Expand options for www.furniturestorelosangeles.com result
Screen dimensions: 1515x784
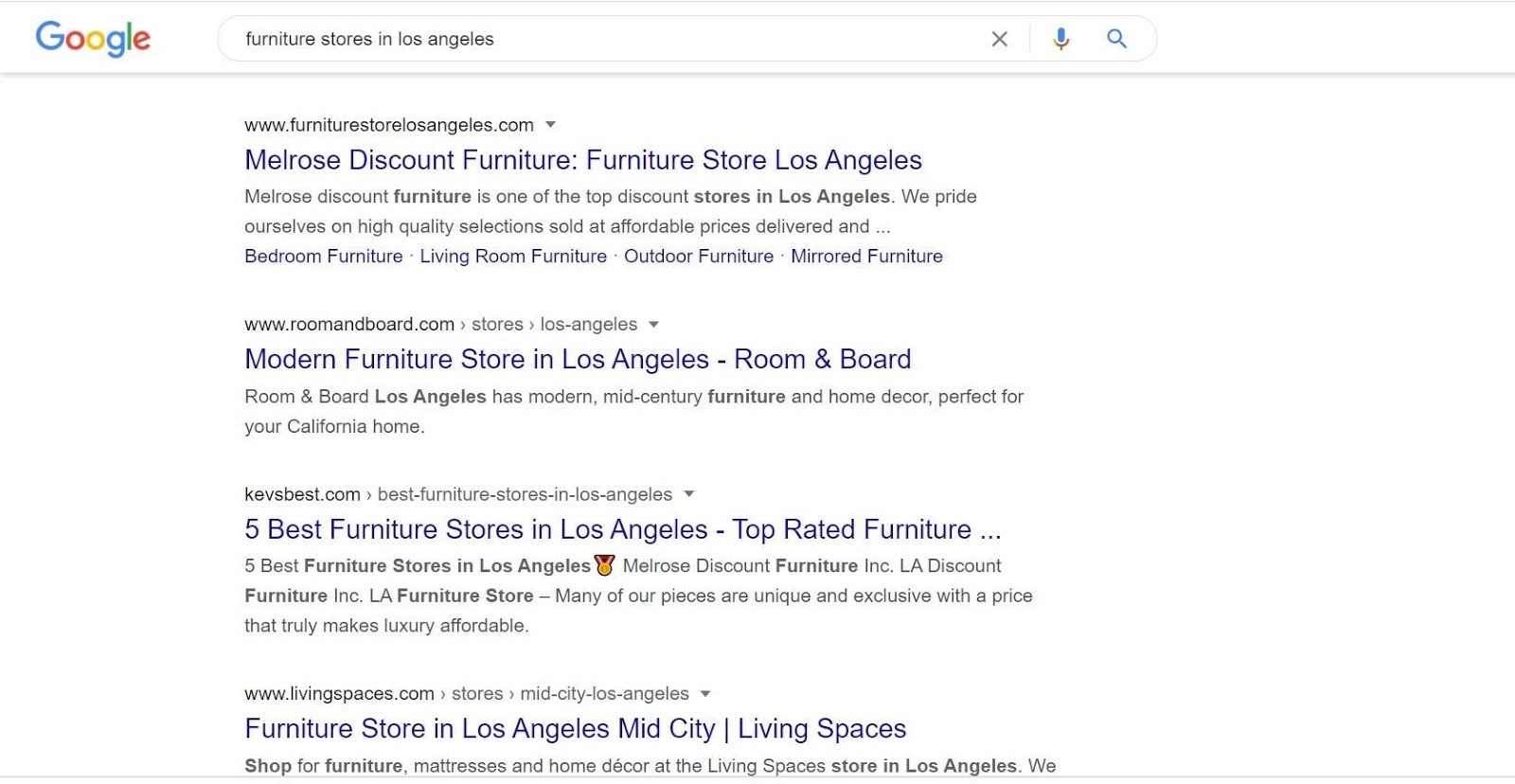click(x=552, y=124)
